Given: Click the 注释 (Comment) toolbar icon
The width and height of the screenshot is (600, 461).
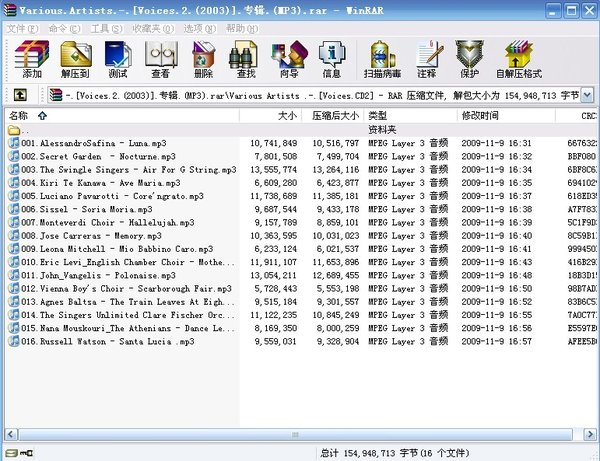Looking at the screenshot, I should [429, 59].
